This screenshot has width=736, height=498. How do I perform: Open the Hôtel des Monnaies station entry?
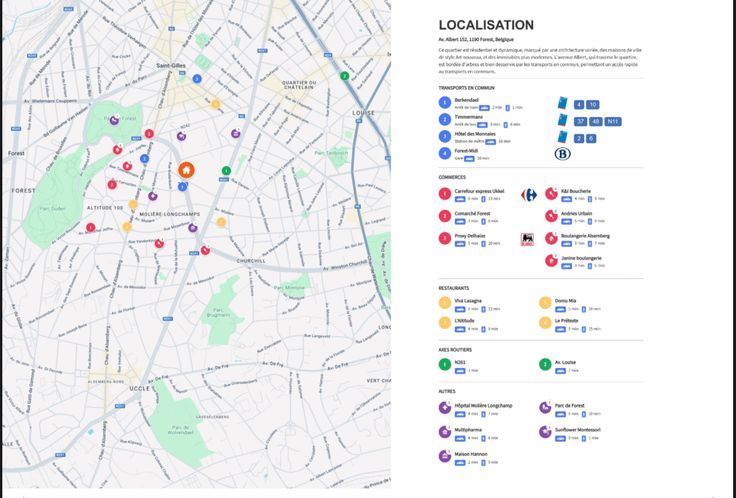(x=474, y=134)
